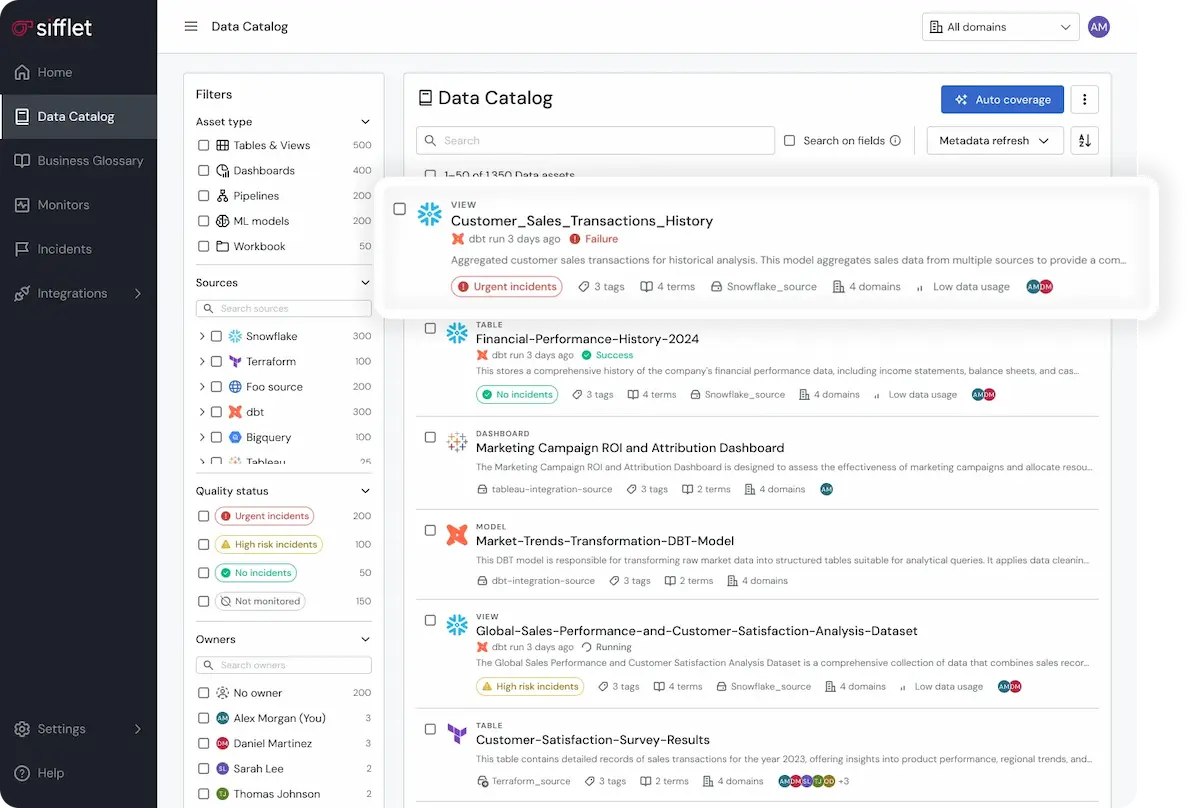1200x808 pixels.
Task: Click the Terraform source icon in Sources
Action: 235,361
